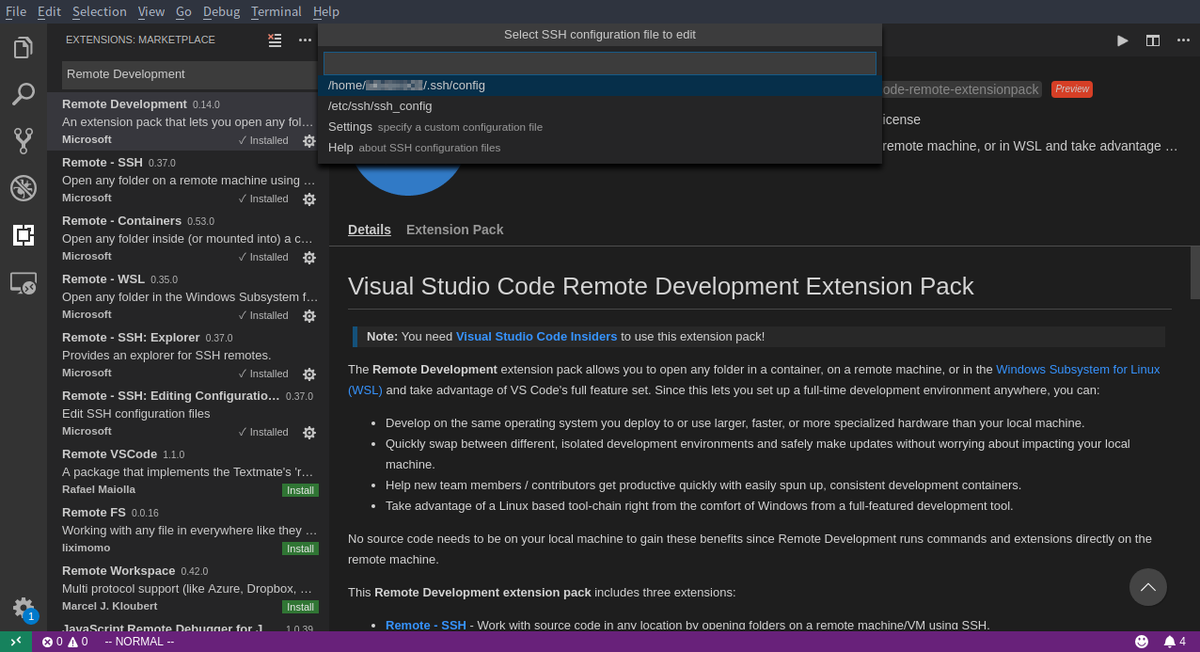The height and width of the screenshot is (652, 1200).
Task: Open editor More Actions ellipsis at top right
Action: [1183, 40]
